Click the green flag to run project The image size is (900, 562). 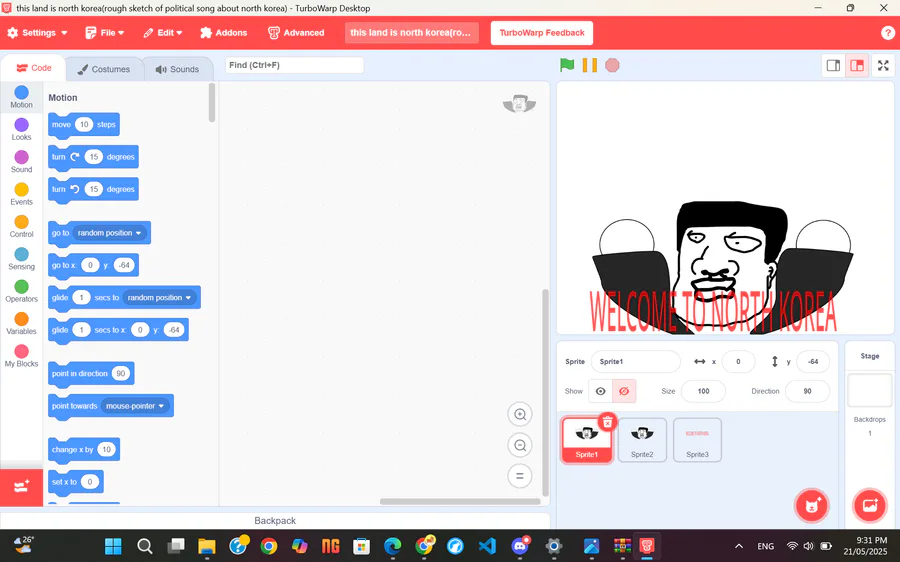pos(567,65)
